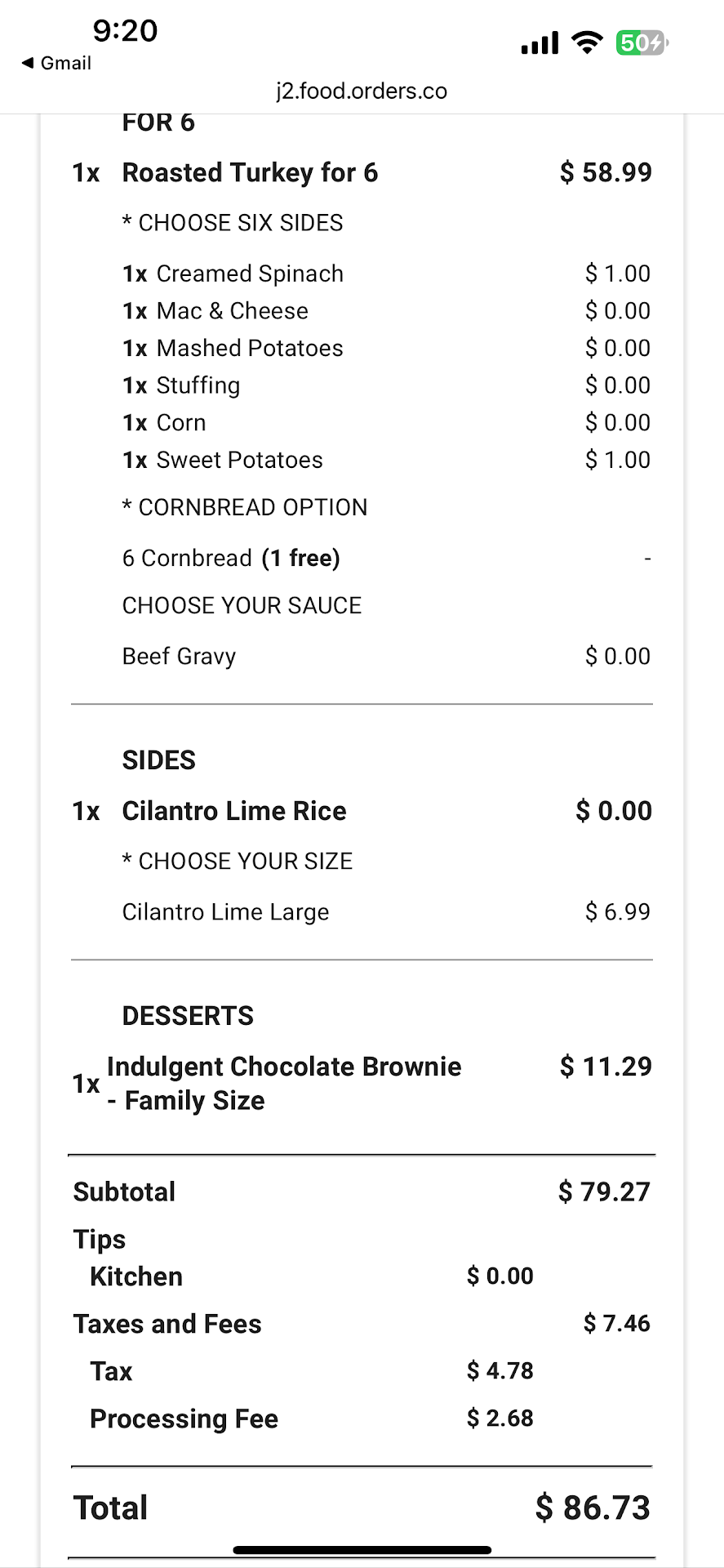Tap the Processing Fee line

click(184, 1419)
